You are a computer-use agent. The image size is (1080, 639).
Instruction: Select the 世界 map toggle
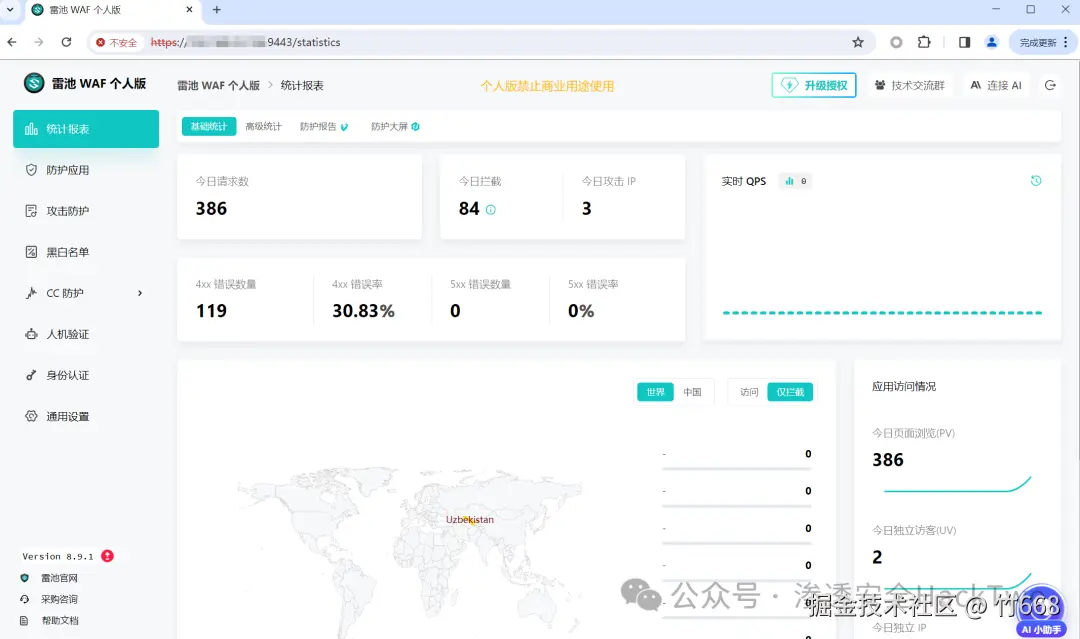[655, 392]
